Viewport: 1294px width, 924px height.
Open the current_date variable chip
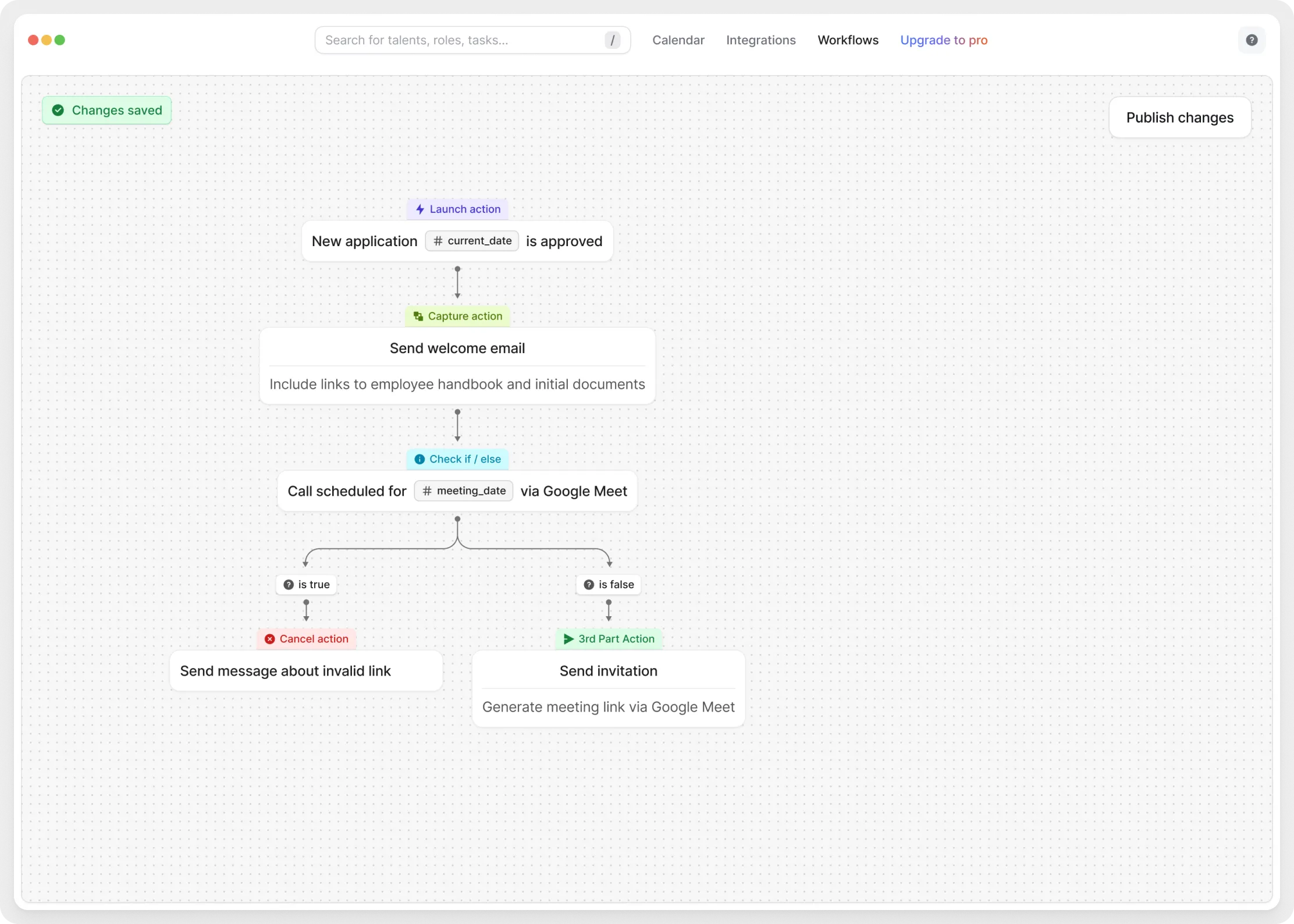click(x=472, y=241)
